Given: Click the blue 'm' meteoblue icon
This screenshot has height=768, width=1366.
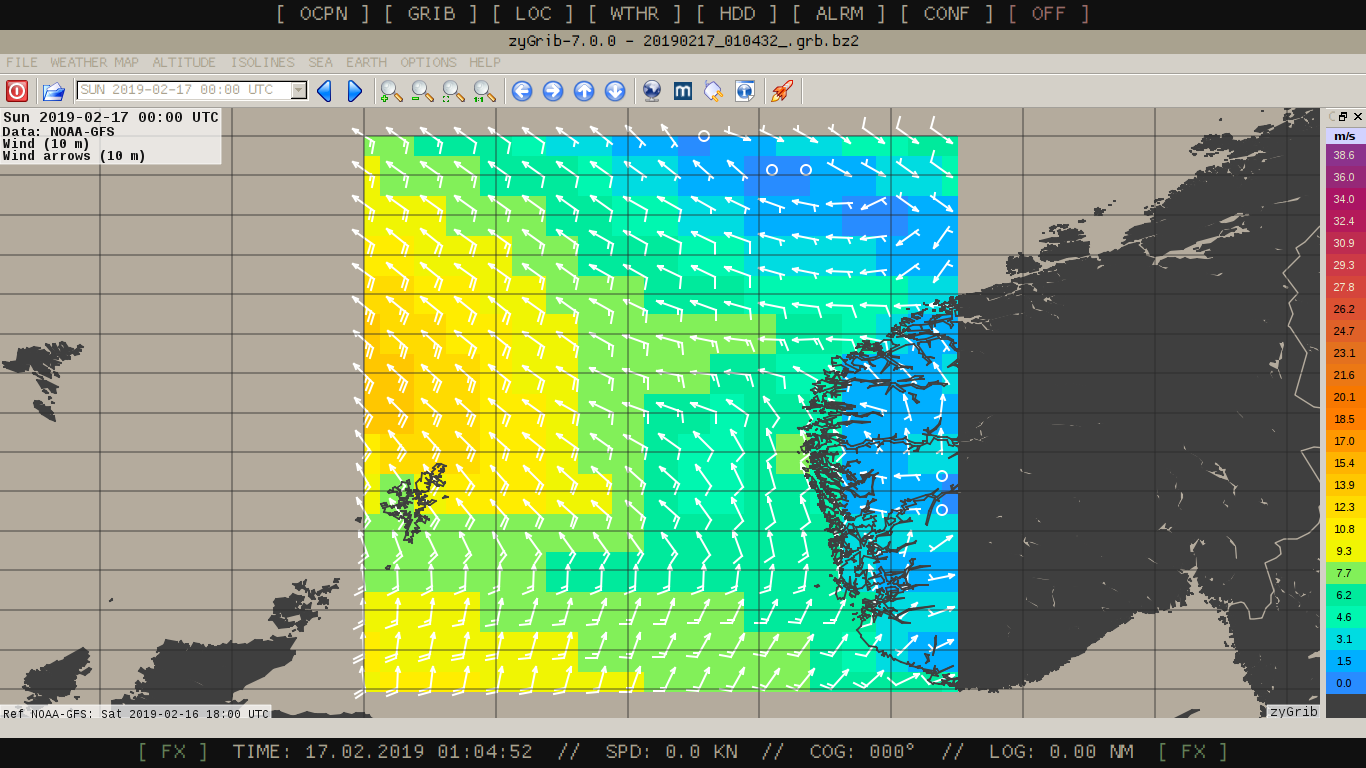Looking at the screenshot, I should click(x=683, y=91).
